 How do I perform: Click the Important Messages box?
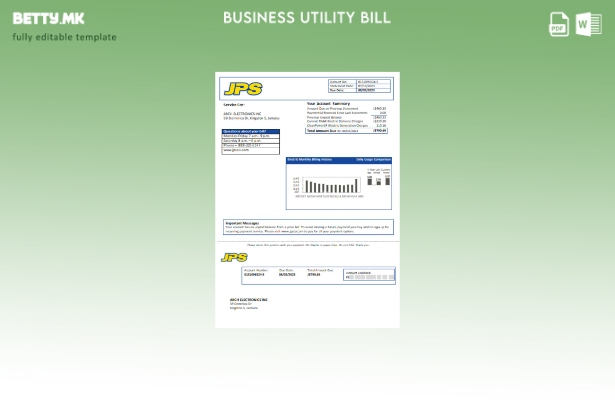click(x=307, y=227)
